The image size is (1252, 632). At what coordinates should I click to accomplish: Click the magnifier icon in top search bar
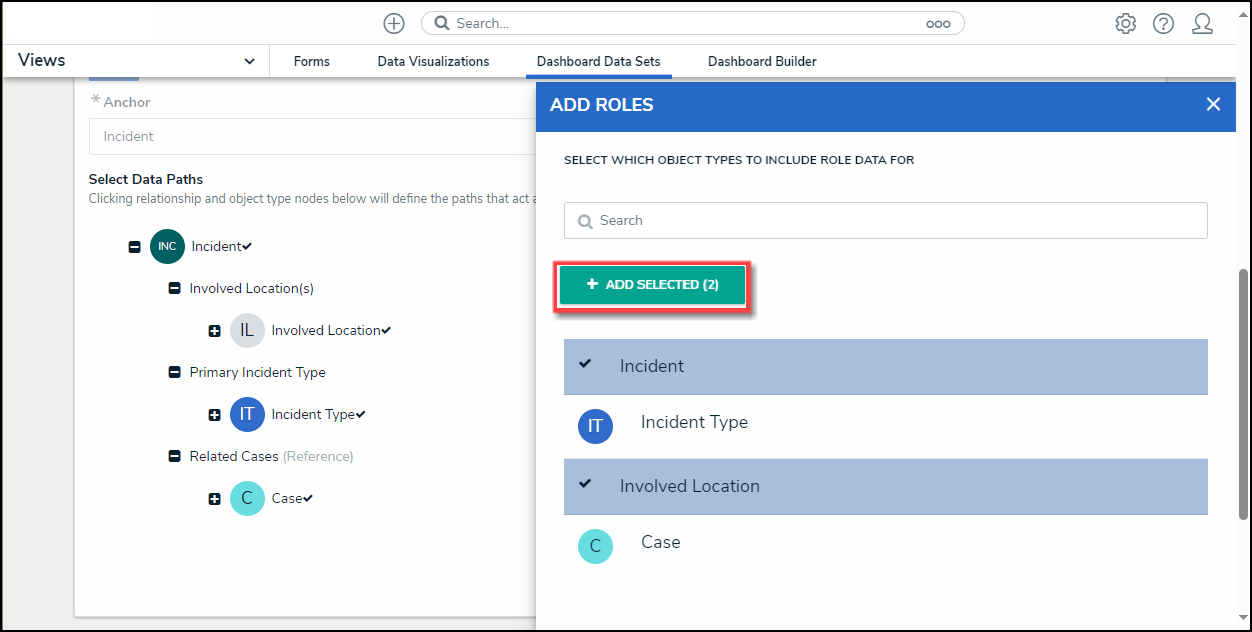pyautogui.click(x=442, y=23)
